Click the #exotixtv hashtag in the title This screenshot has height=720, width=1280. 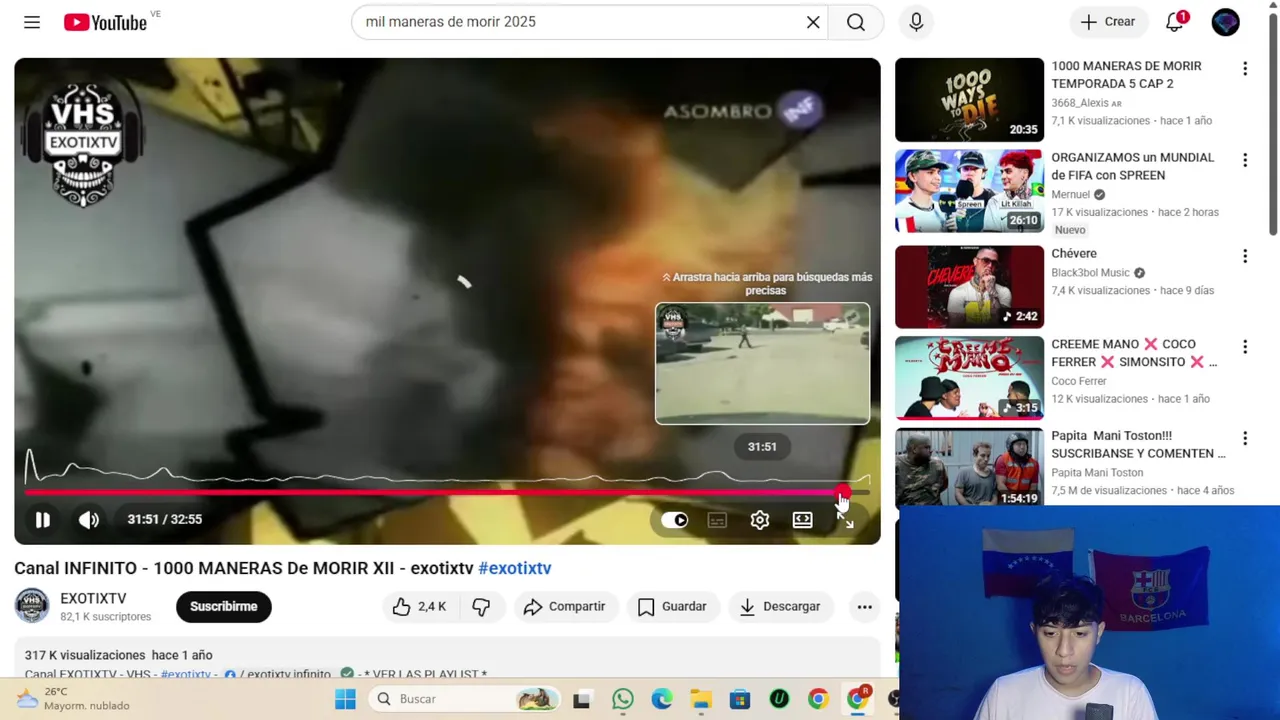pos(515,568)
